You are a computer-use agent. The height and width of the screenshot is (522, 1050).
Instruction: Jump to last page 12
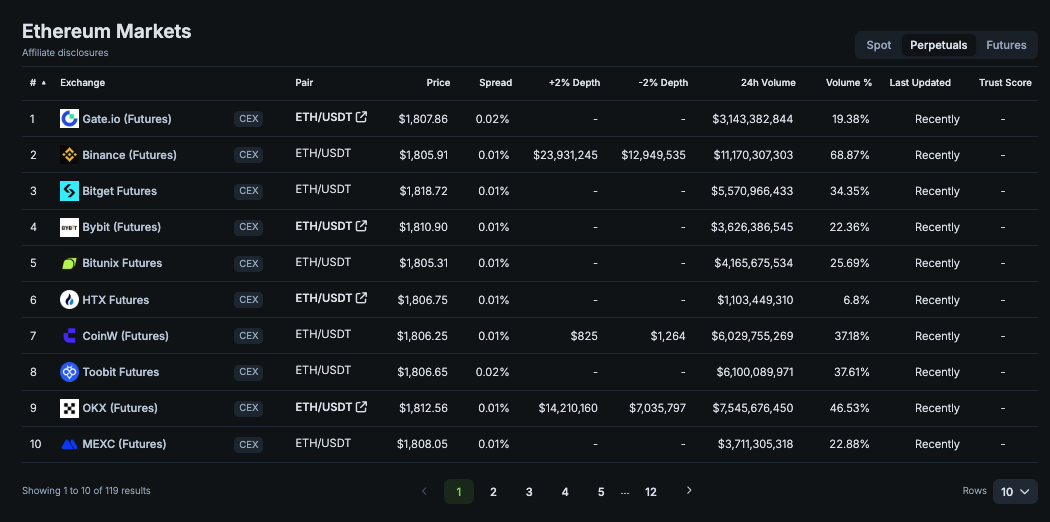(x=651, y=491)
